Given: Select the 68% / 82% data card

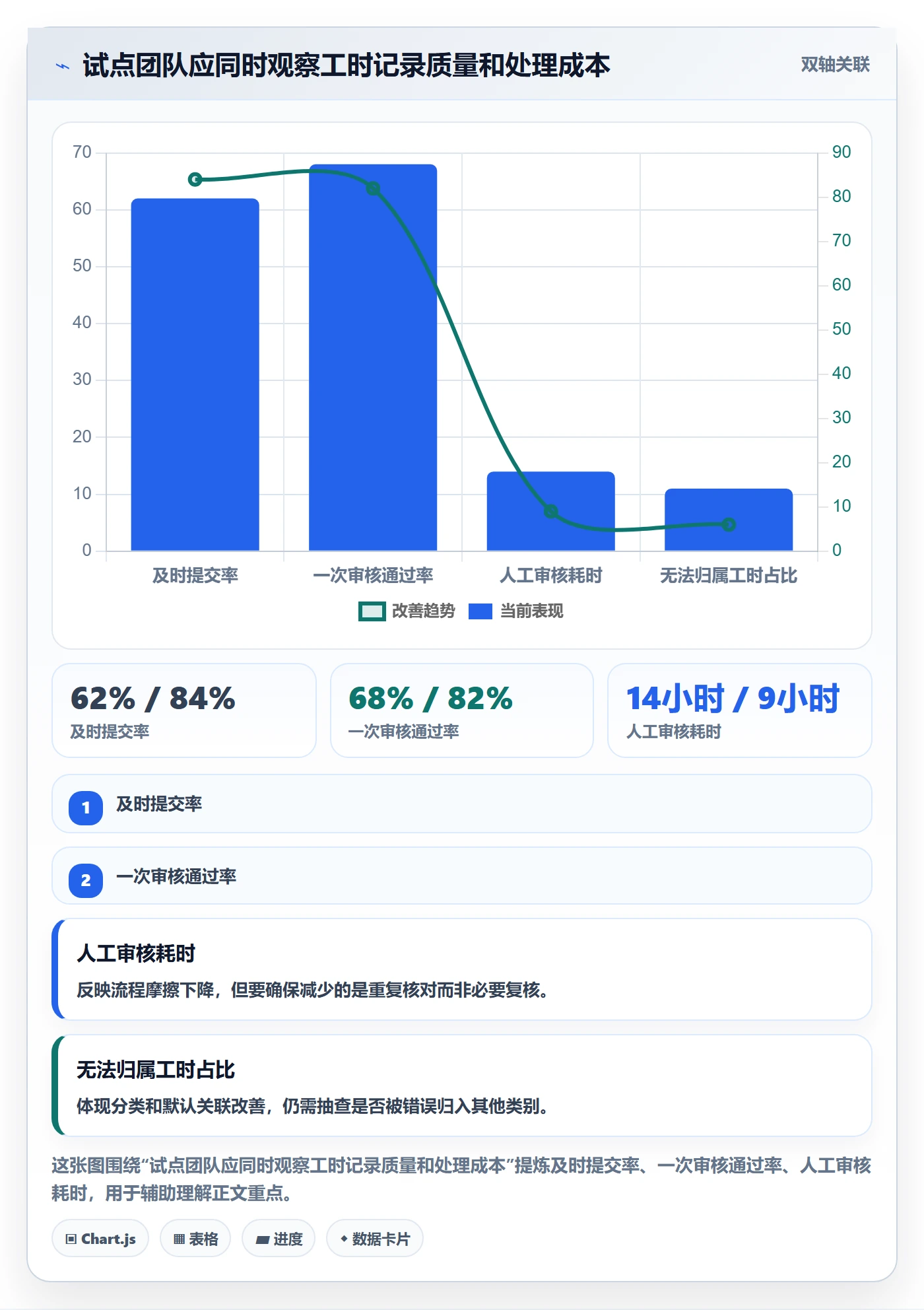Looking at the screenshot, I should click(x=462, y=710).
